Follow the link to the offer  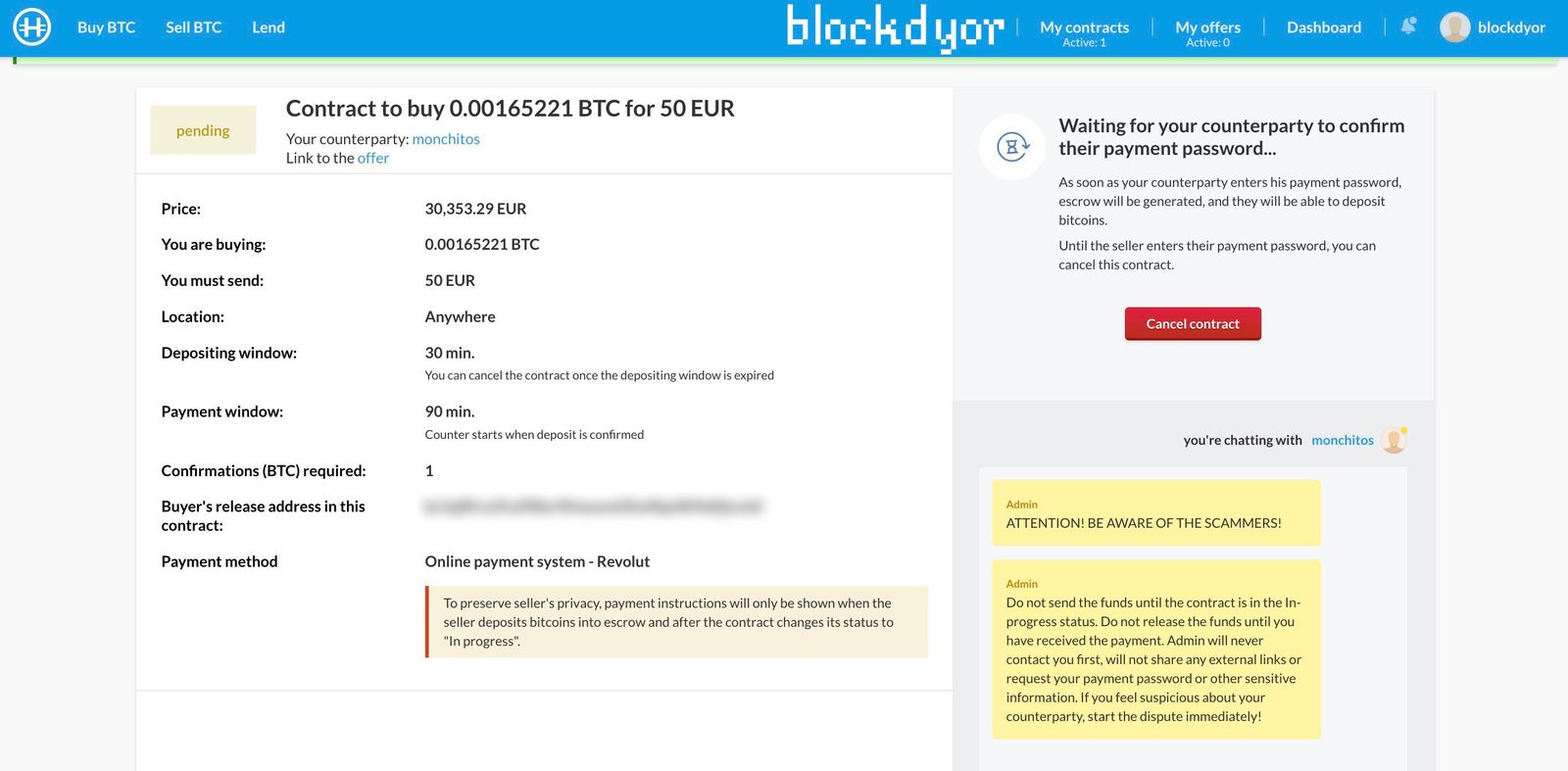(x=372, y=158)
